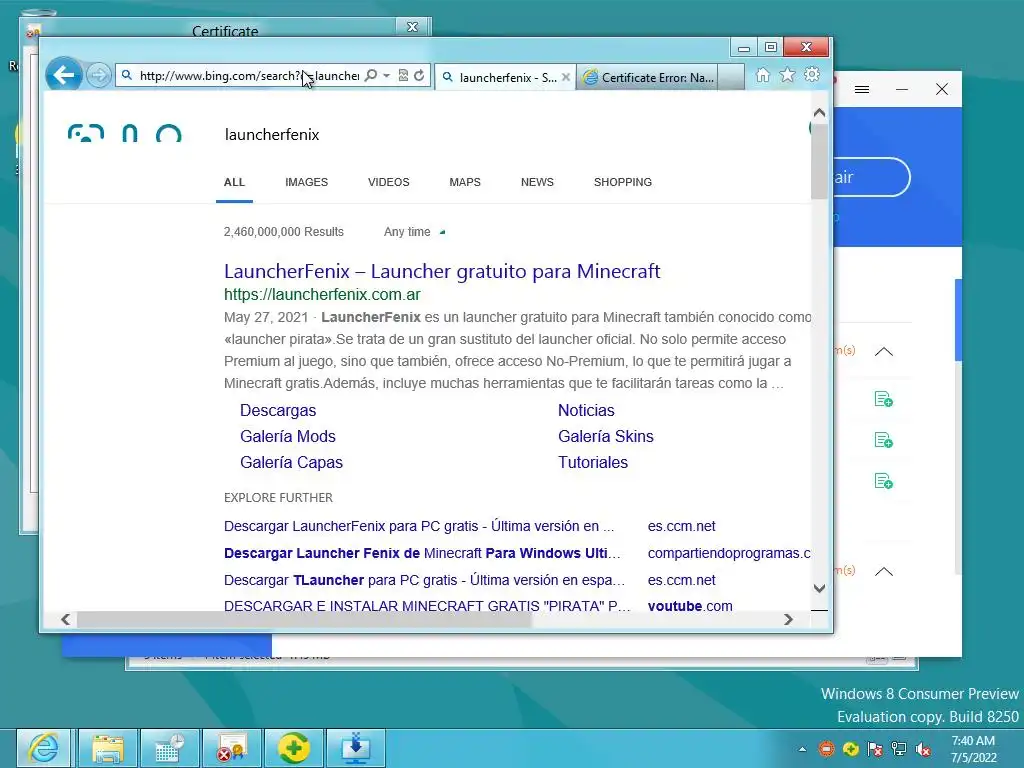
Task: Open the download installer taskbar app
Action: point(355,748)
